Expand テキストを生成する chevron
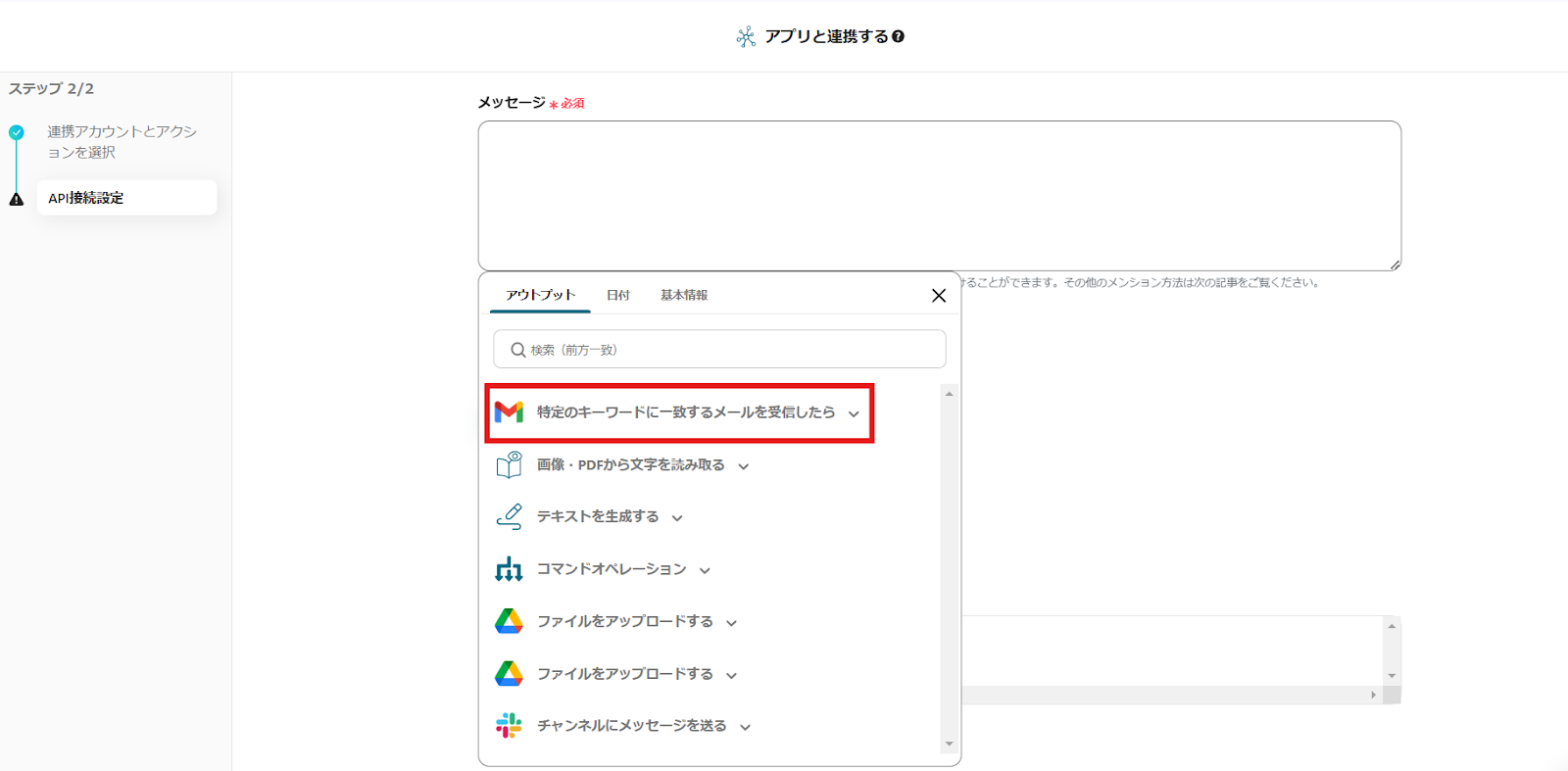The height and width of the screenshot is (771, 1568). 677,518
